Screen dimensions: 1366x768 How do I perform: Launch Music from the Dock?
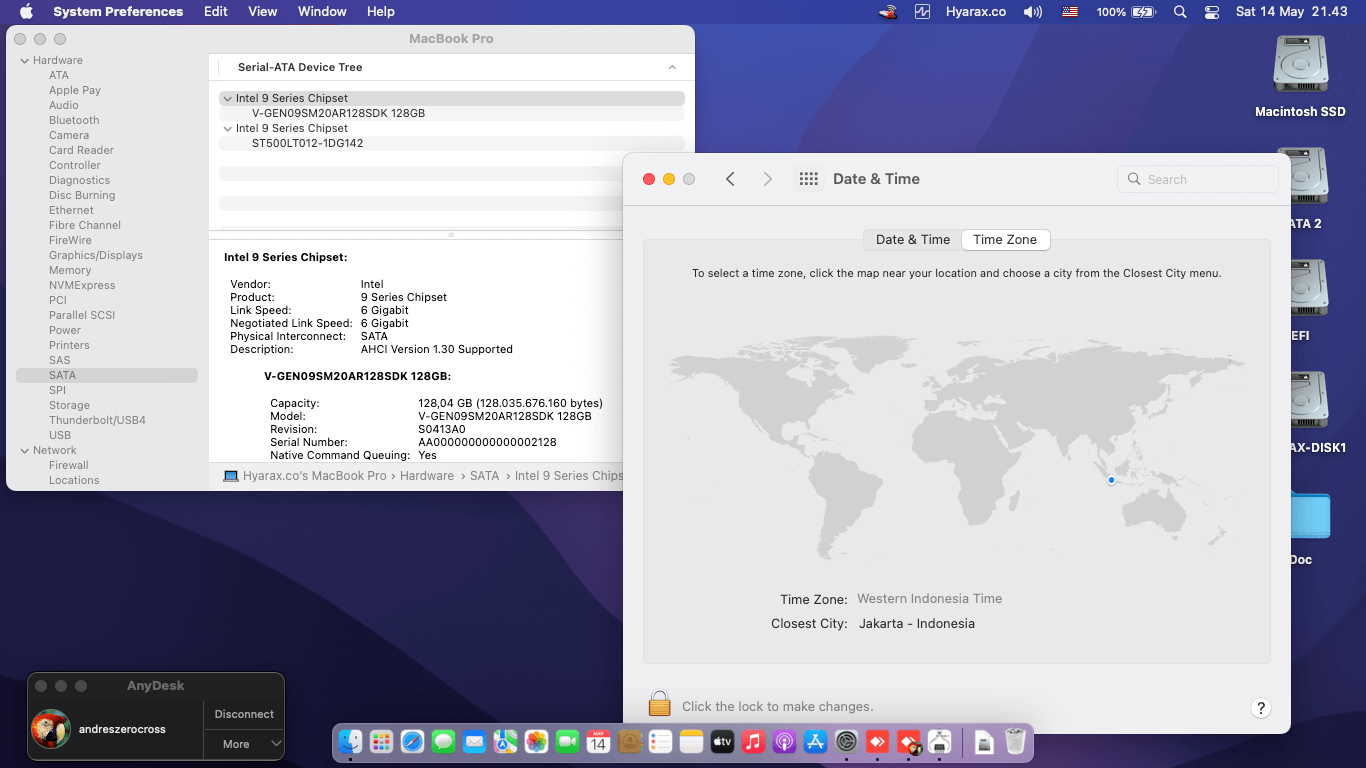tap(753, 741)
